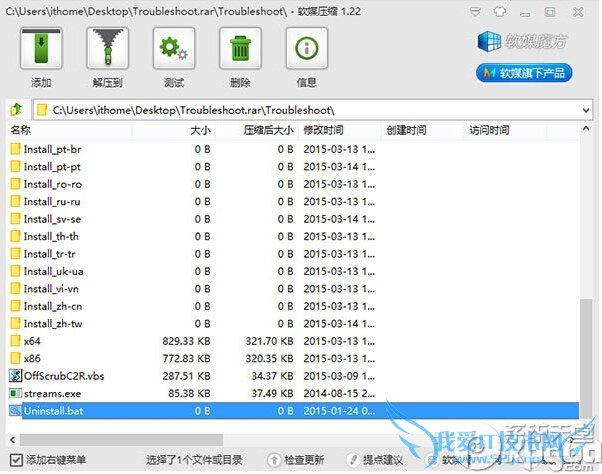Select folder icon of Install_zh-cn
Image resolution: width=602 pixels, height=474 pixels.
[x=15, y=306]
